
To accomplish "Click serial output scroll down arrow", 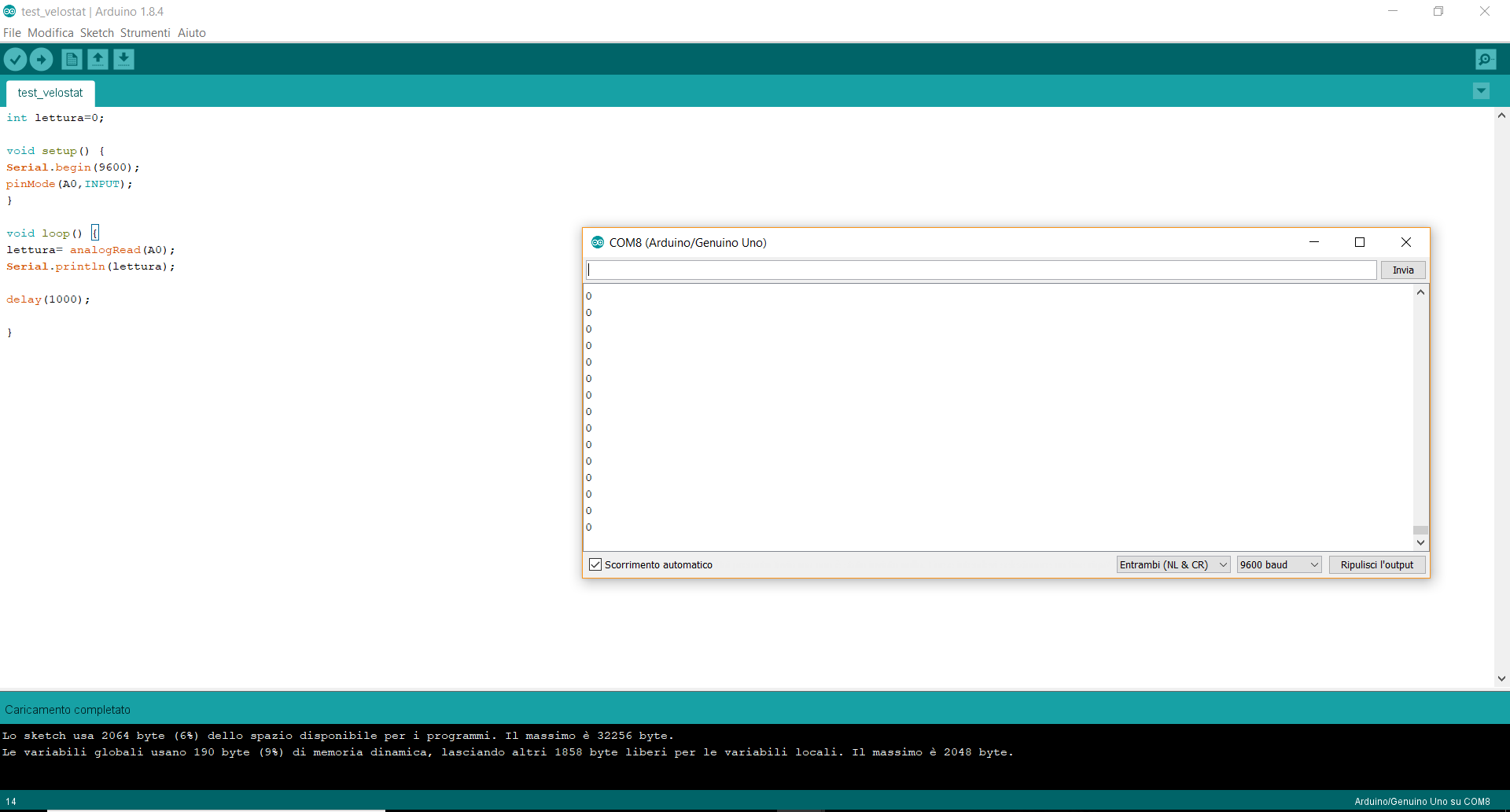I will [1420, 542].
